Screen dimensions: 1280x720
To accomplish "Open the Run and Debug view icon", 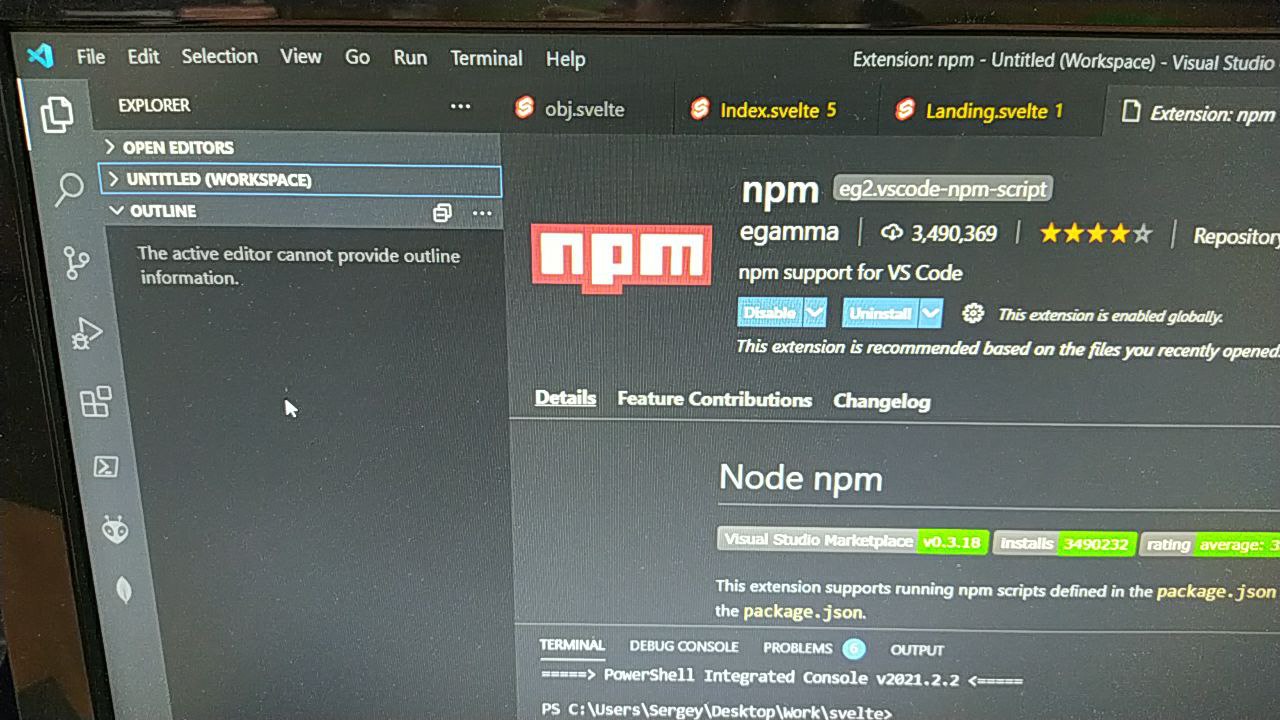I will point(87,334).
